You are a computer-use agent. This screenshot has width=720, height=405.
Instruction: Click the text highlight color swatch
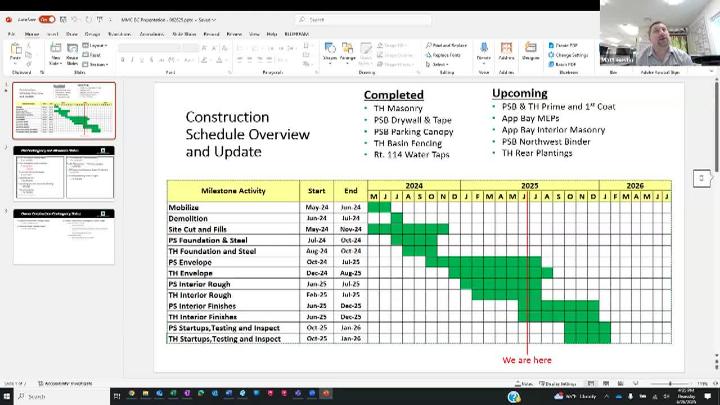204,60
